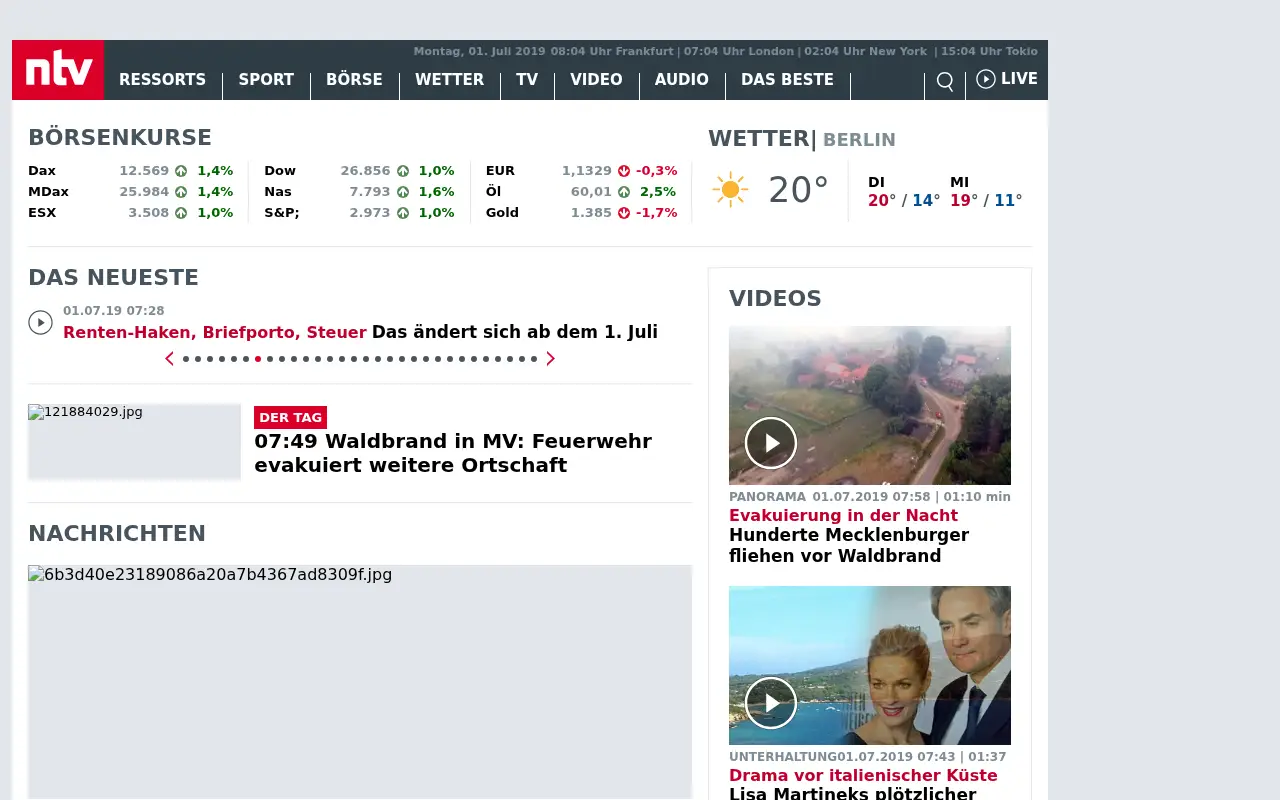Click the play icon beside Renten-Haken headline
This screenshot has width=1280, height=800.
tap(40, 322)
